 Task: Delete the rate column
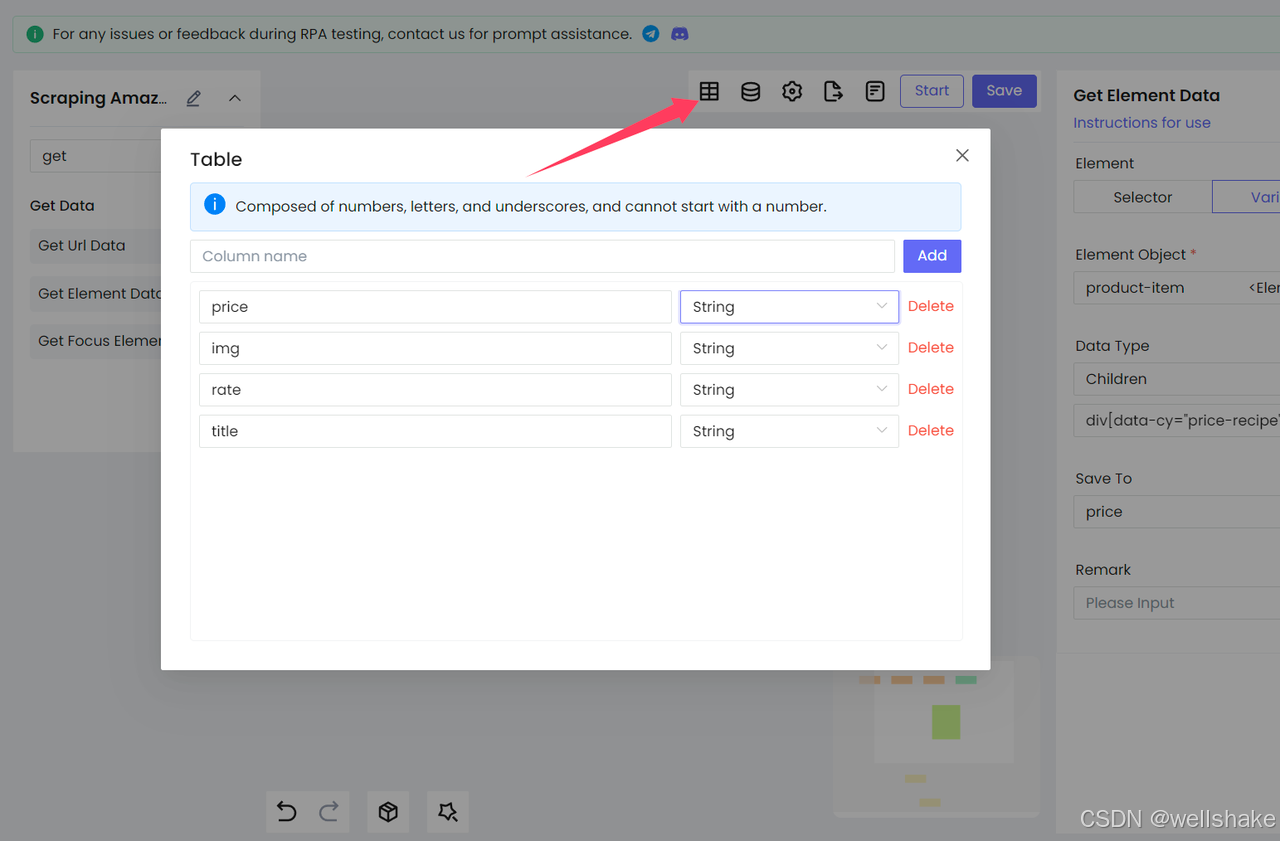tap(931, 389)
